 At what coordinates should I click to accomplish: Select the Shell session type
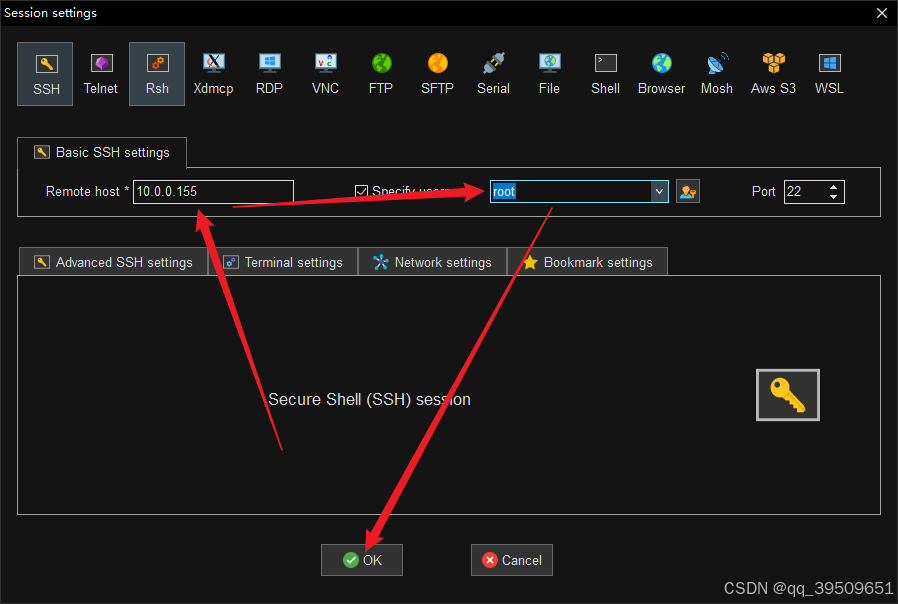[605, 74]
